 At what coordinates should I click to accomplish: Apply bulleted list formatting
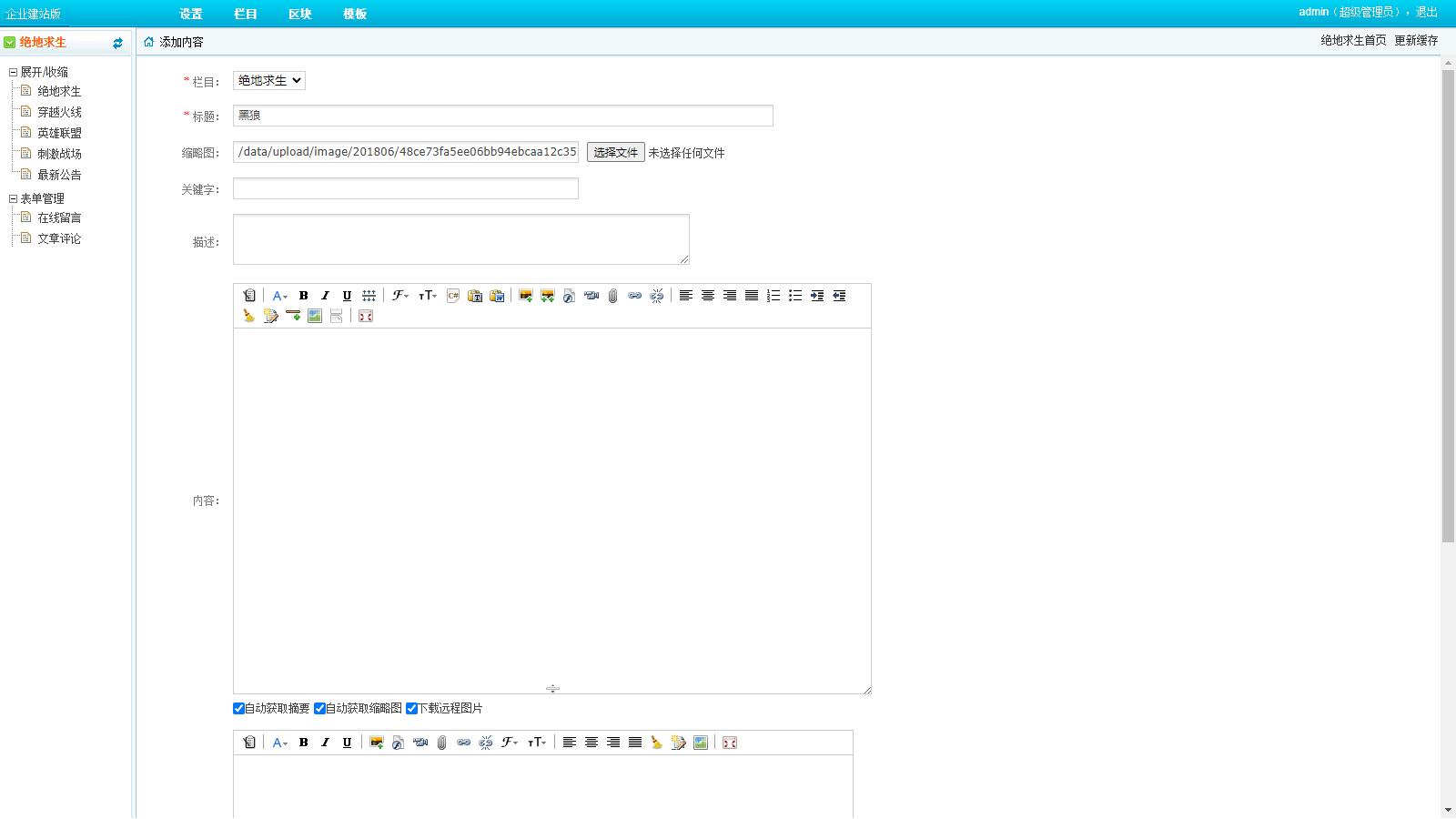(795, 296)
